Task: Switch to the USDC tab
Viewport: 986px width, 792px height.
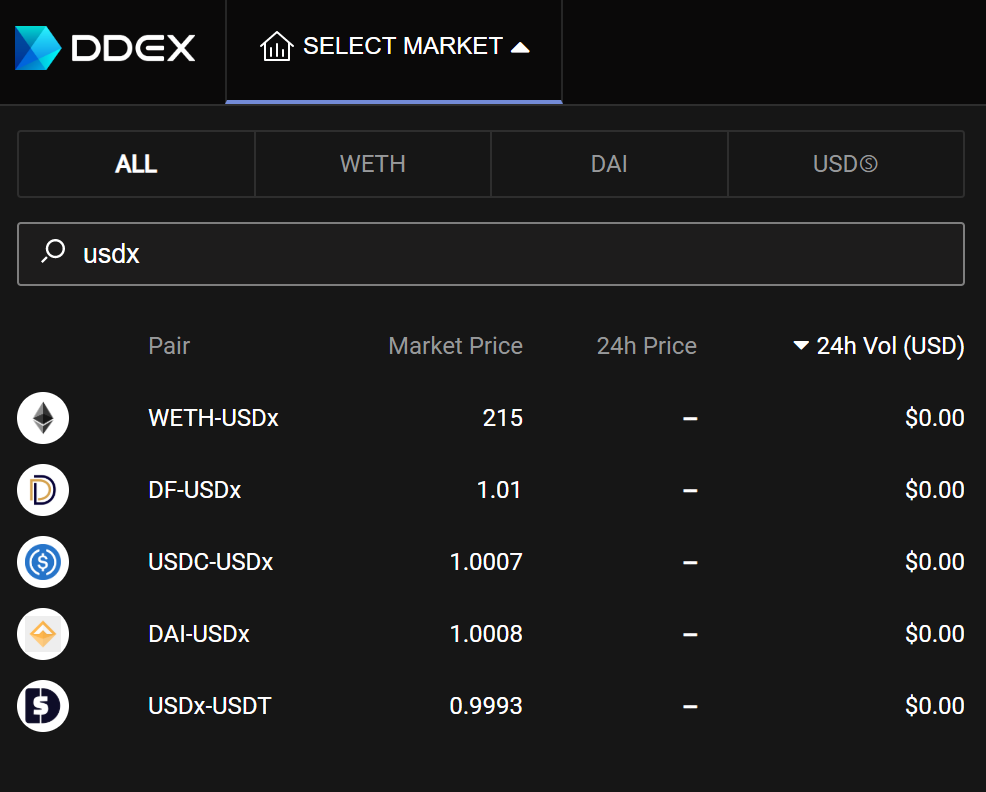Action: tap(846, 164)
